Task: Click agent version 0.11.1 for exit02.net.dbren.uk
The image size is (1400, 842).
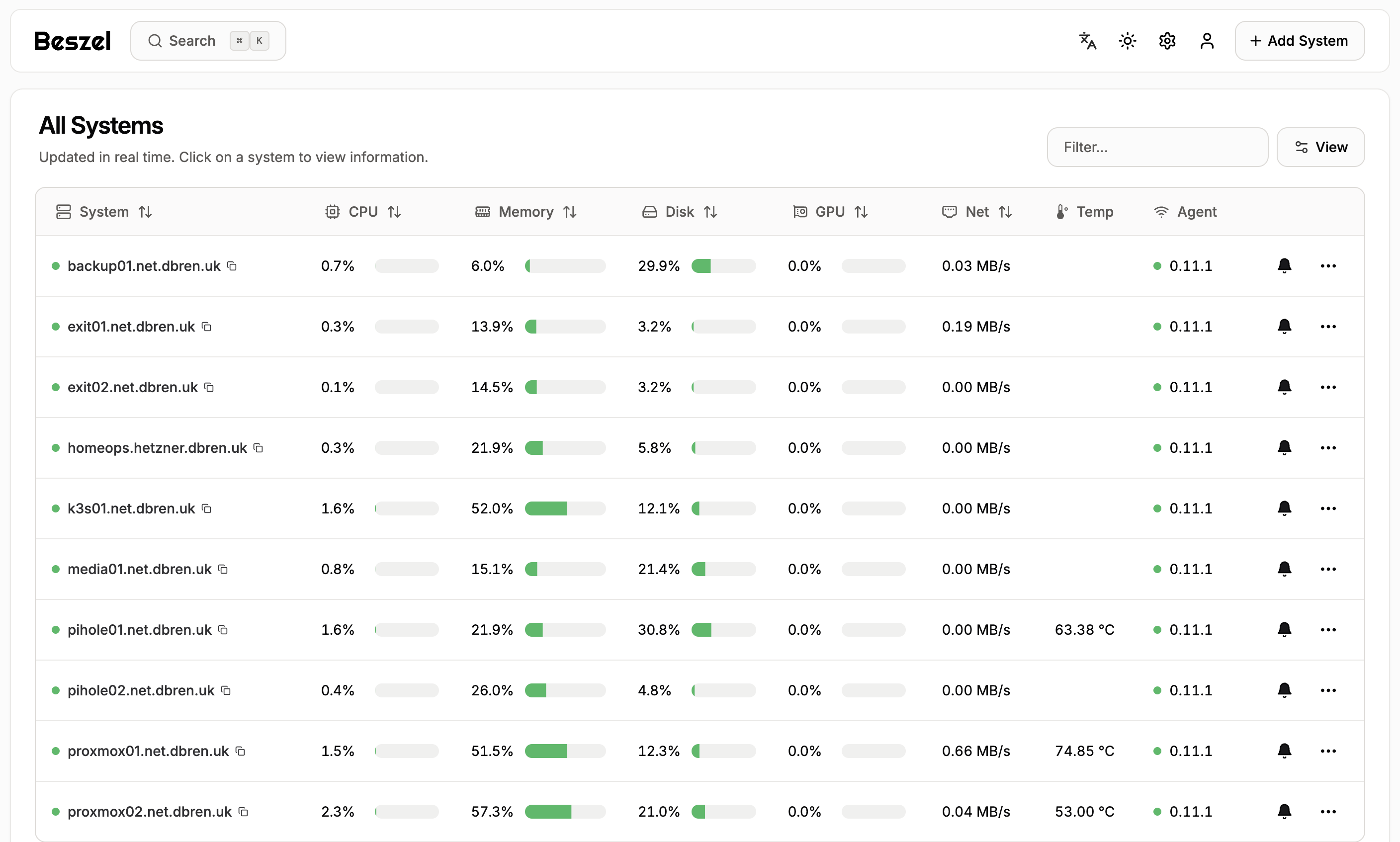Action: 1190,388
